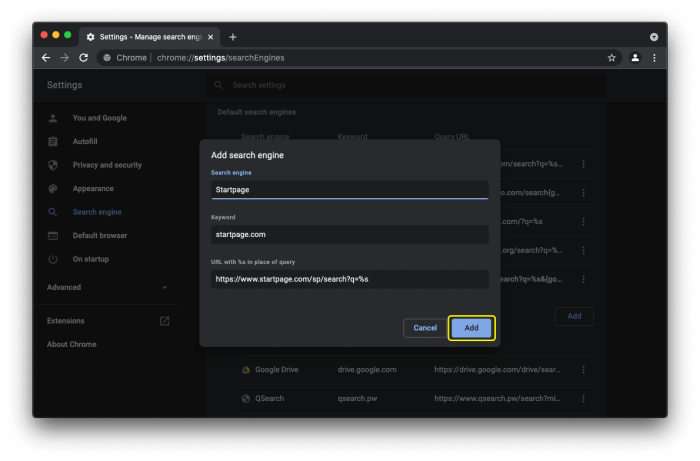Click the clipboard icon beside Autofill
The height and width of the screenshot is (461, 700).
pyautogui.click(x=53, y=141)
